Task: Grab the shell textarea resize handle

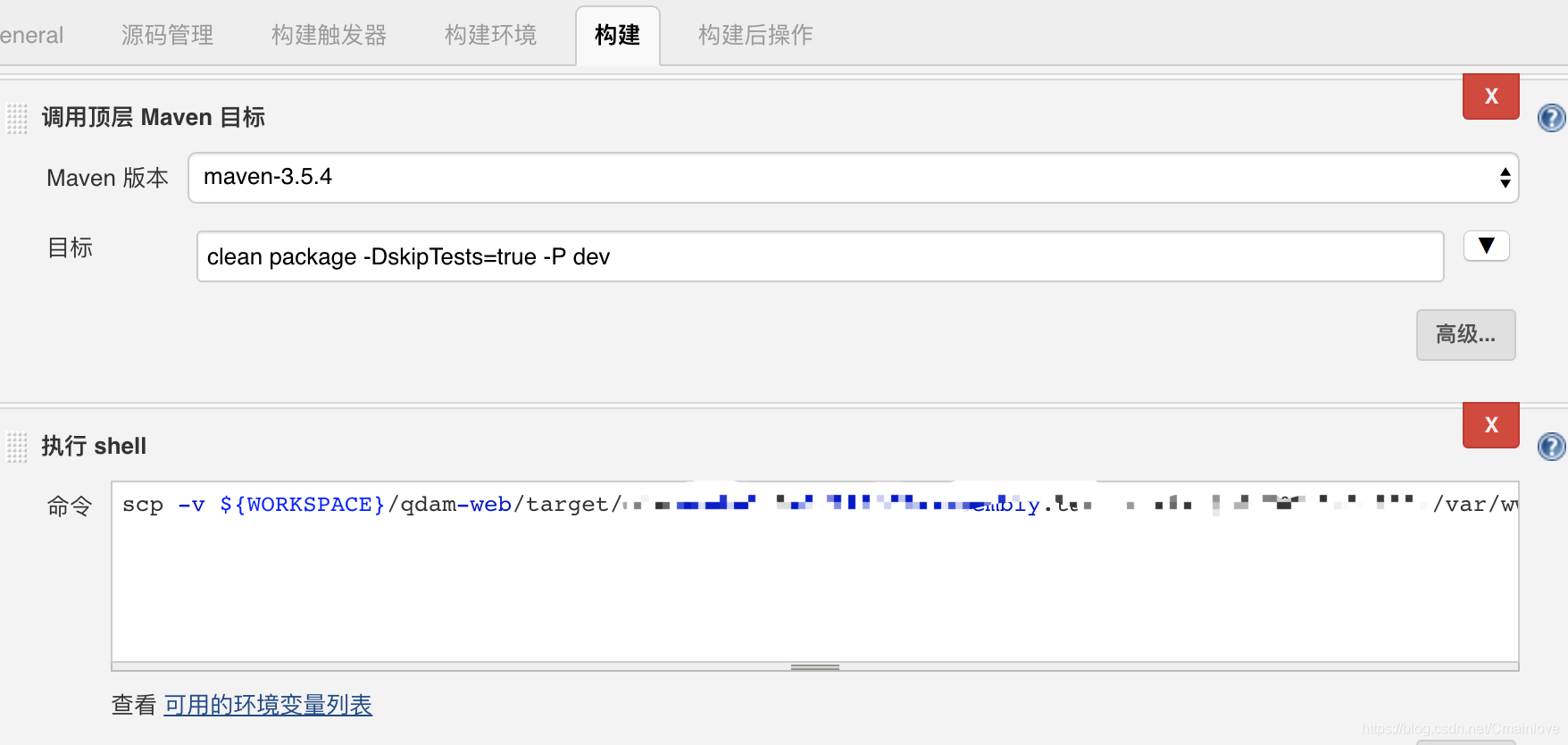Action: (x=814, y=666)
